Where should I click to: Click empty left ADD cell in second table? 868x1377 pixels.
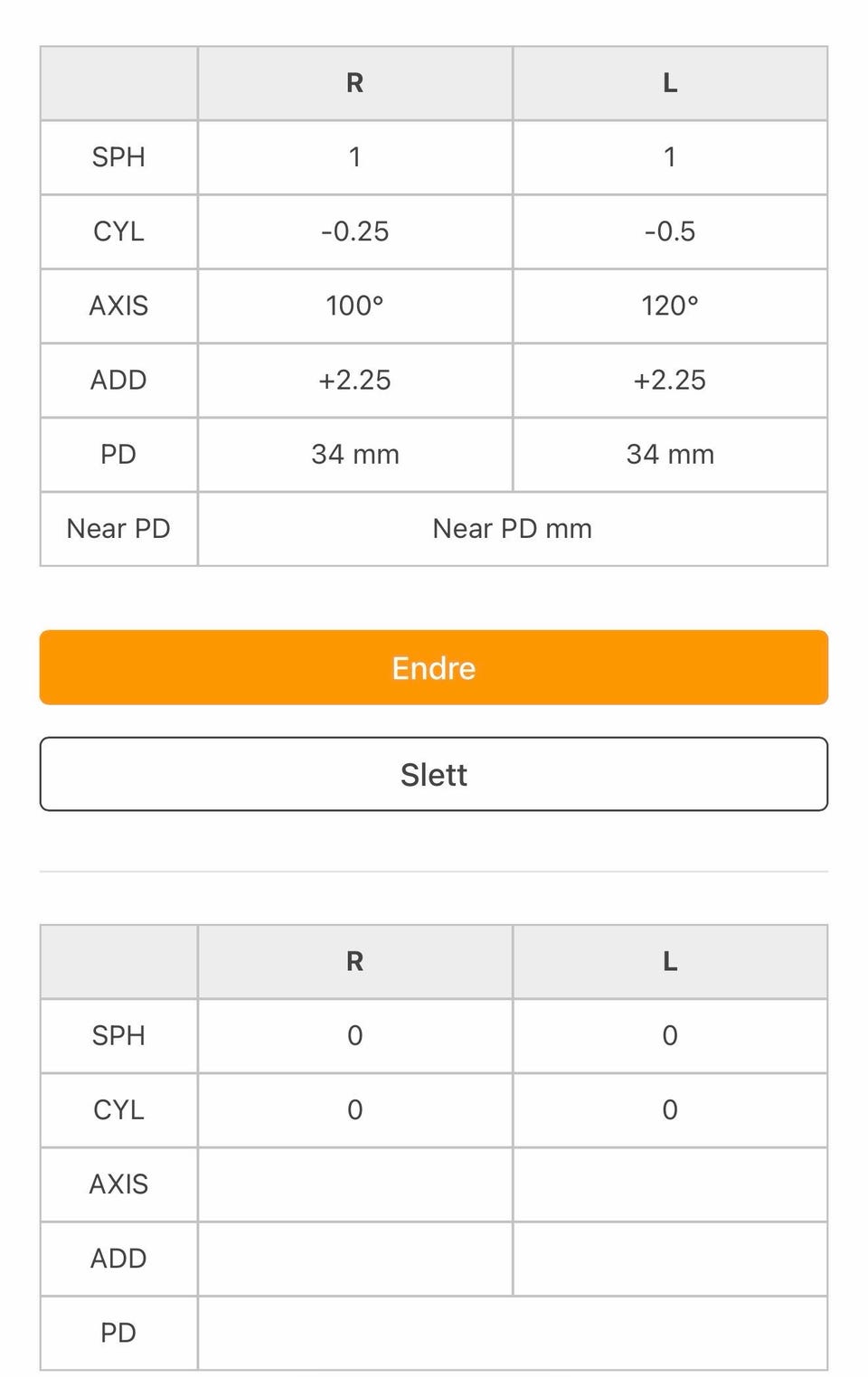pos(669,1259)
